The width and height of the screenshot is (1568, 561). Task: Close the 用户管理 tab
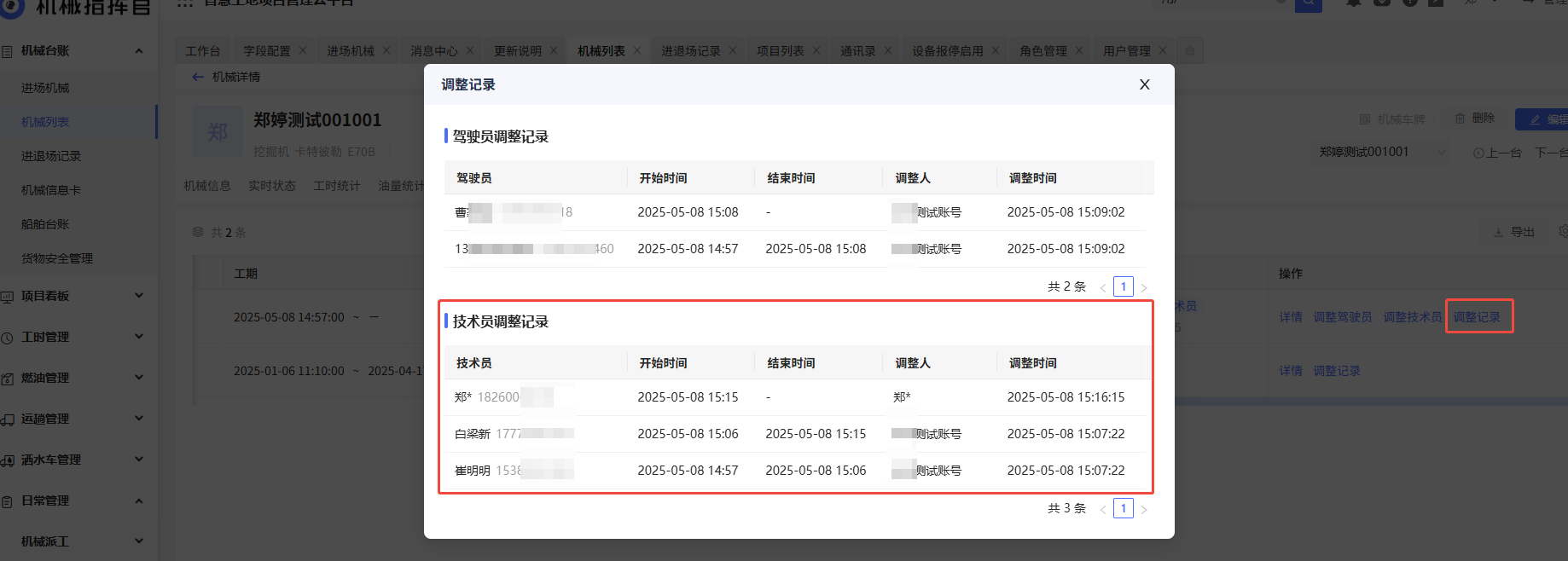[x=1163, y=50]
